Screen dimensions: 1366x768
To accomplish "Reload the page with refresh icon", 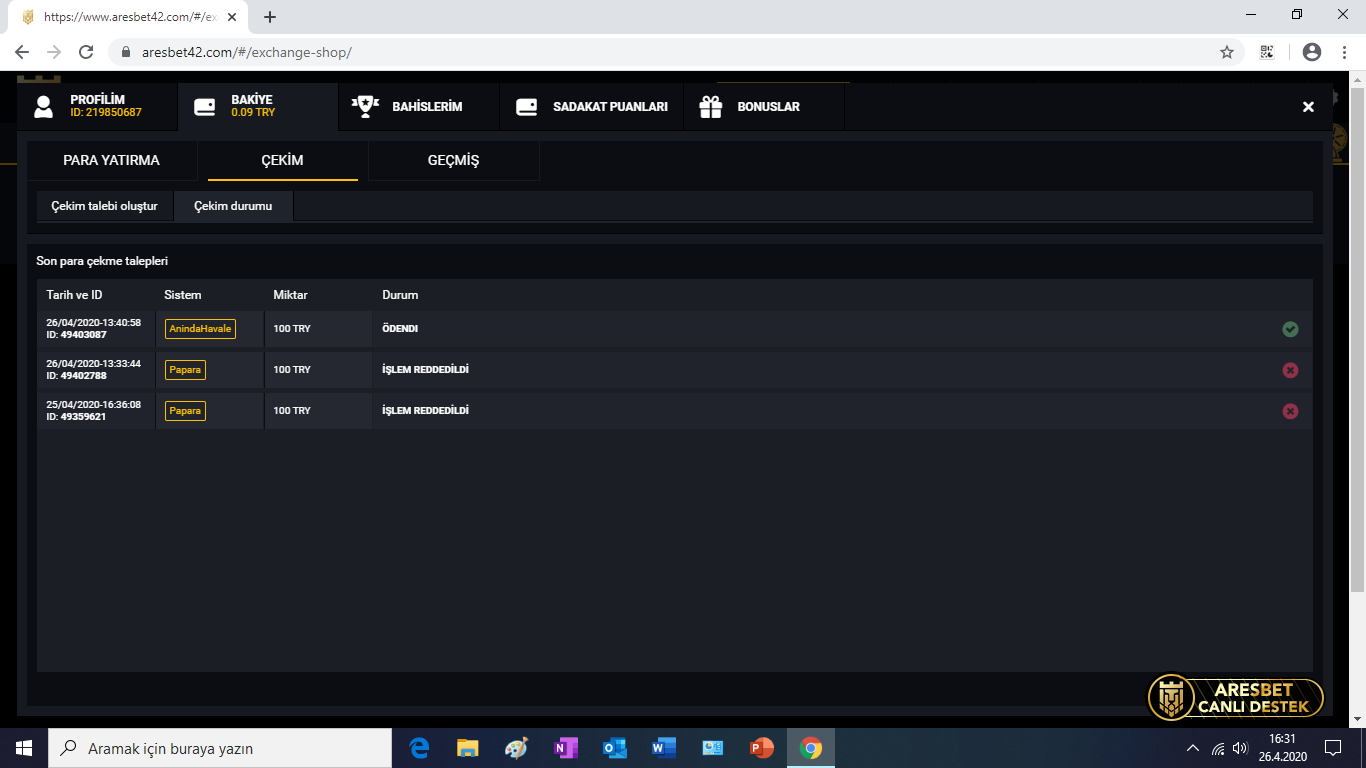I will click(86, 52).
